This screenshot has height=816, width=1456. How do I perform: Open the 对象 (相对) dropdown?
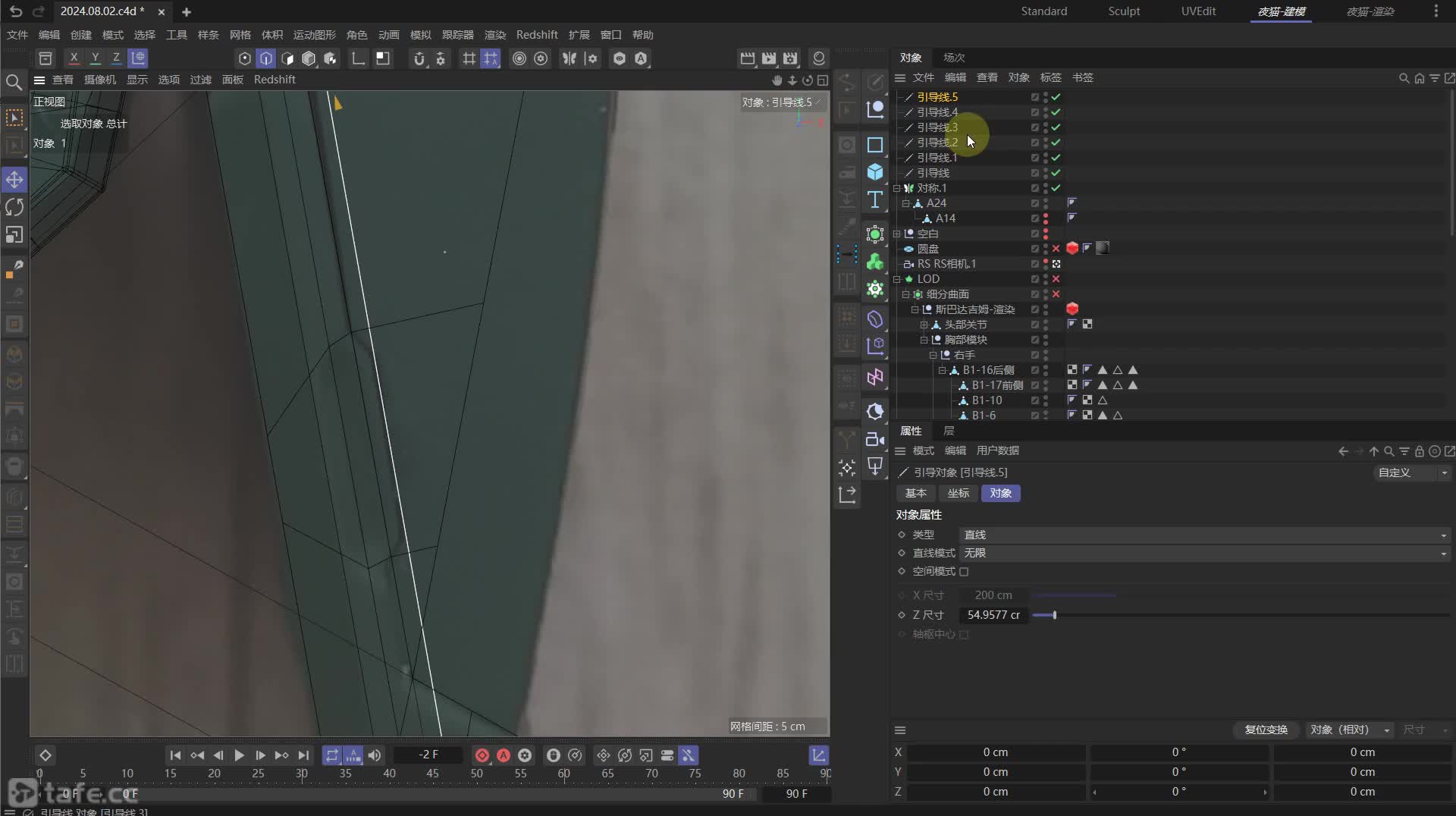[1349, 730]
